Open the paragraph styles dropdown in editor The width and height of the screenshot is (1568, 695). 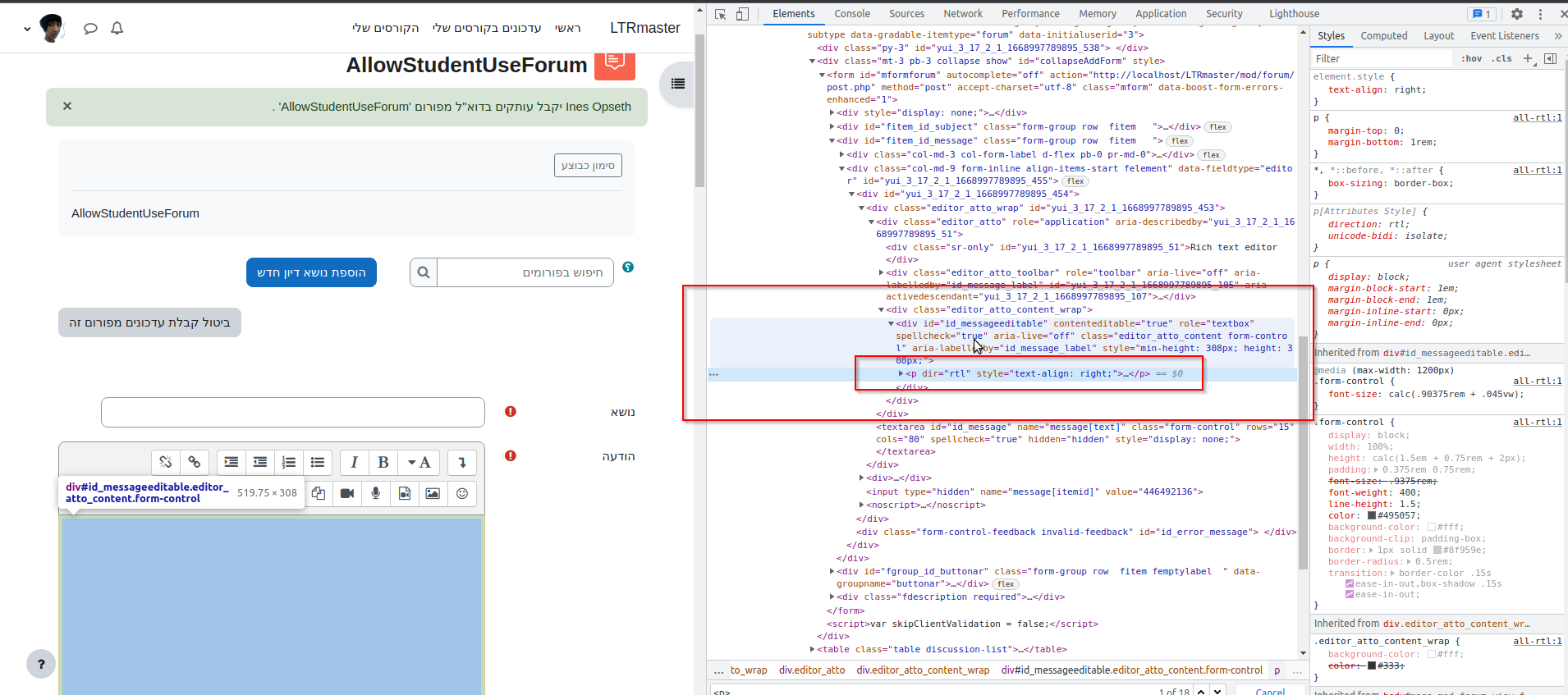420,462
